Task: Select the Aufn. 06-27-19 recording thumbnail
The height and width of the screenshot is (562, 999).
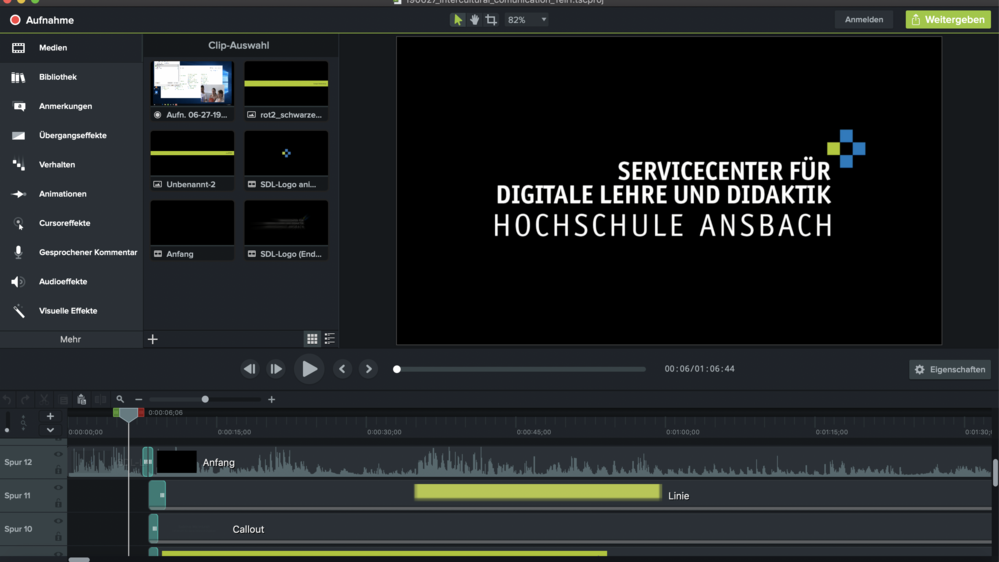Action: 192,90
